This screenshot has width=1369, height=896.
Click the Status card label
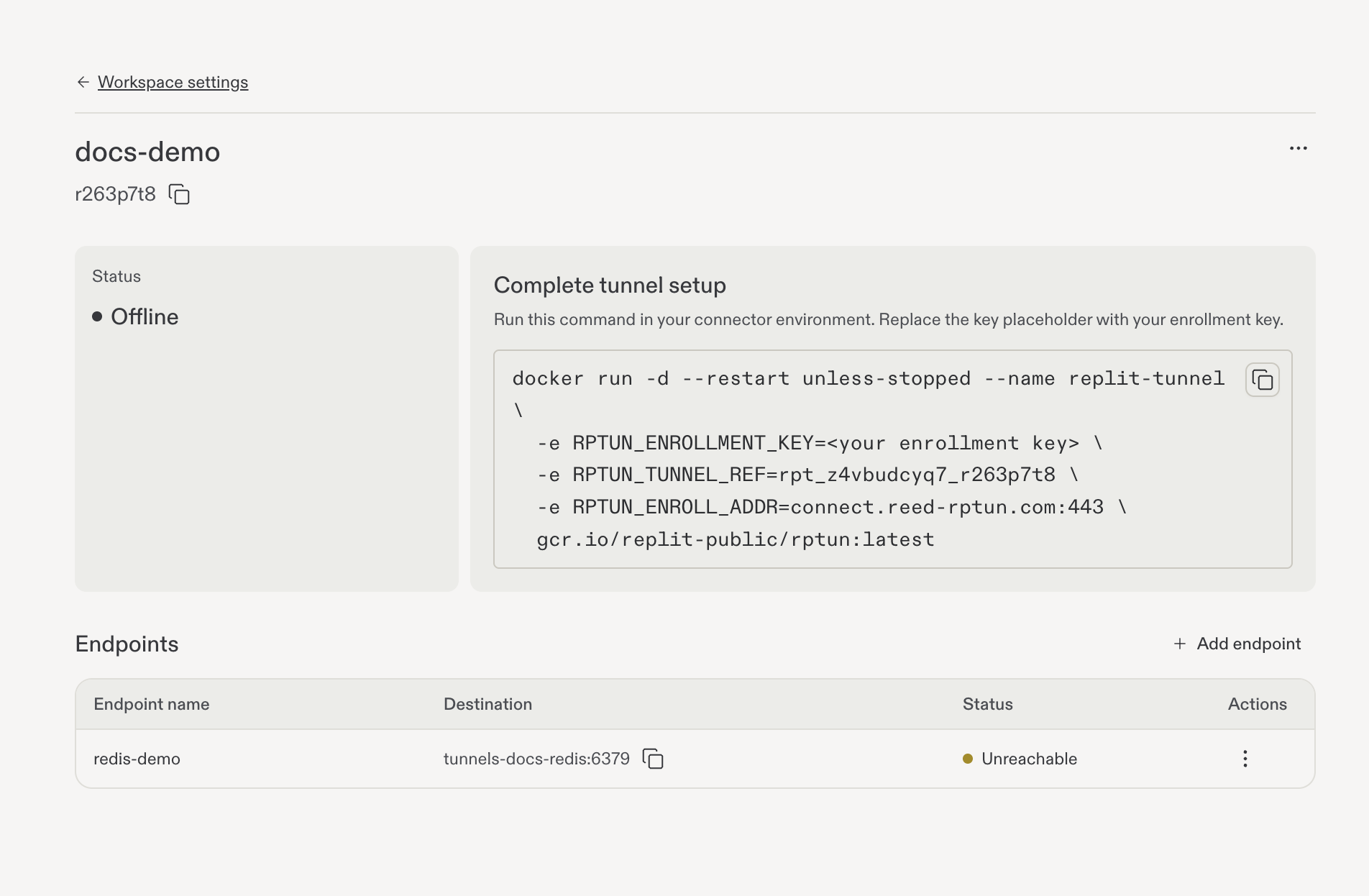[x=116, y=276]
